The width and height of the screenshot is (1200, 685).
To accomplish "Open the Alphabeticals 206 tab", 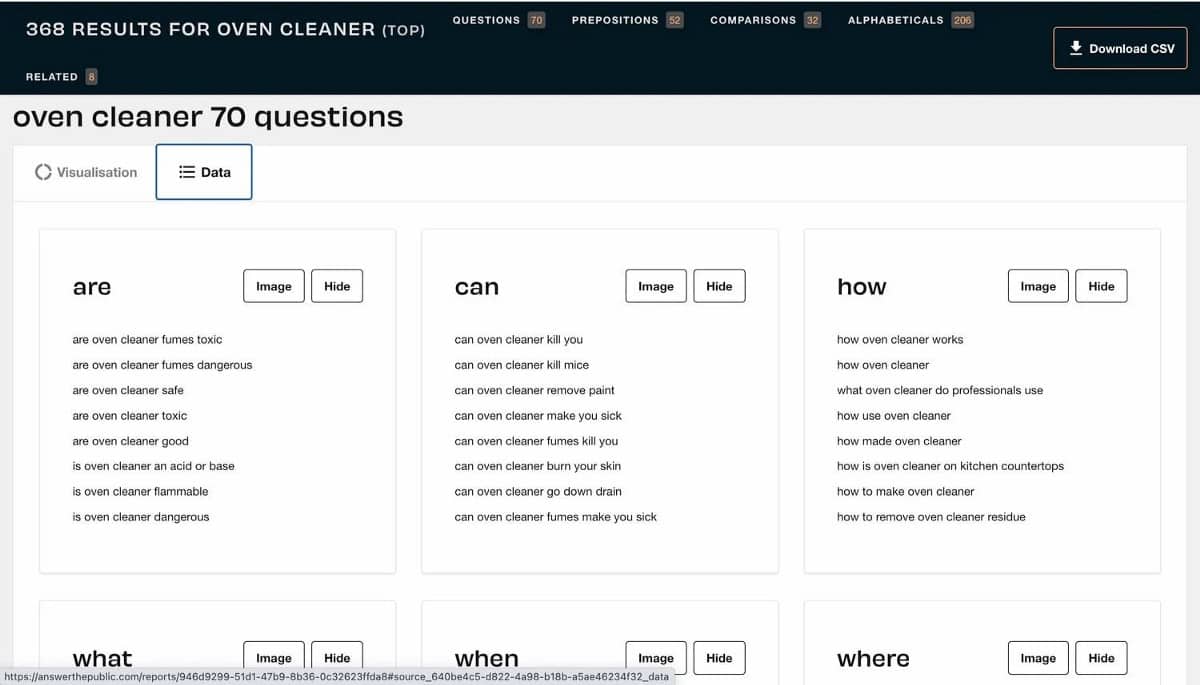I will (910, 20).
